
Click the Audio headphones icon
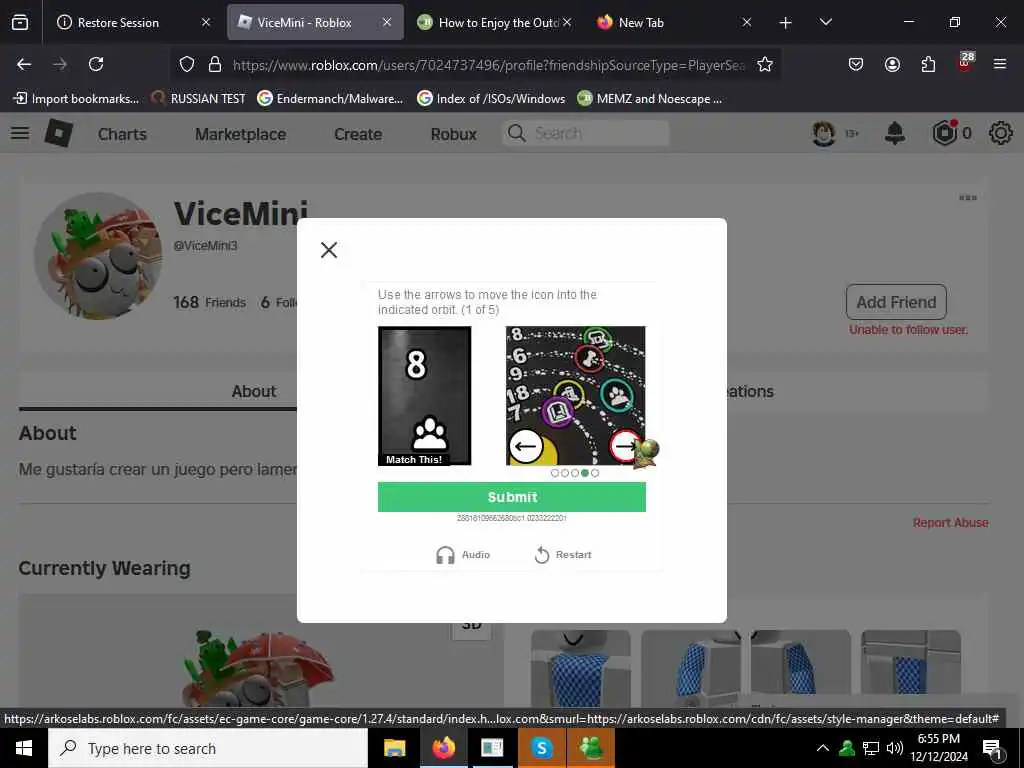(x=445, y=555)
